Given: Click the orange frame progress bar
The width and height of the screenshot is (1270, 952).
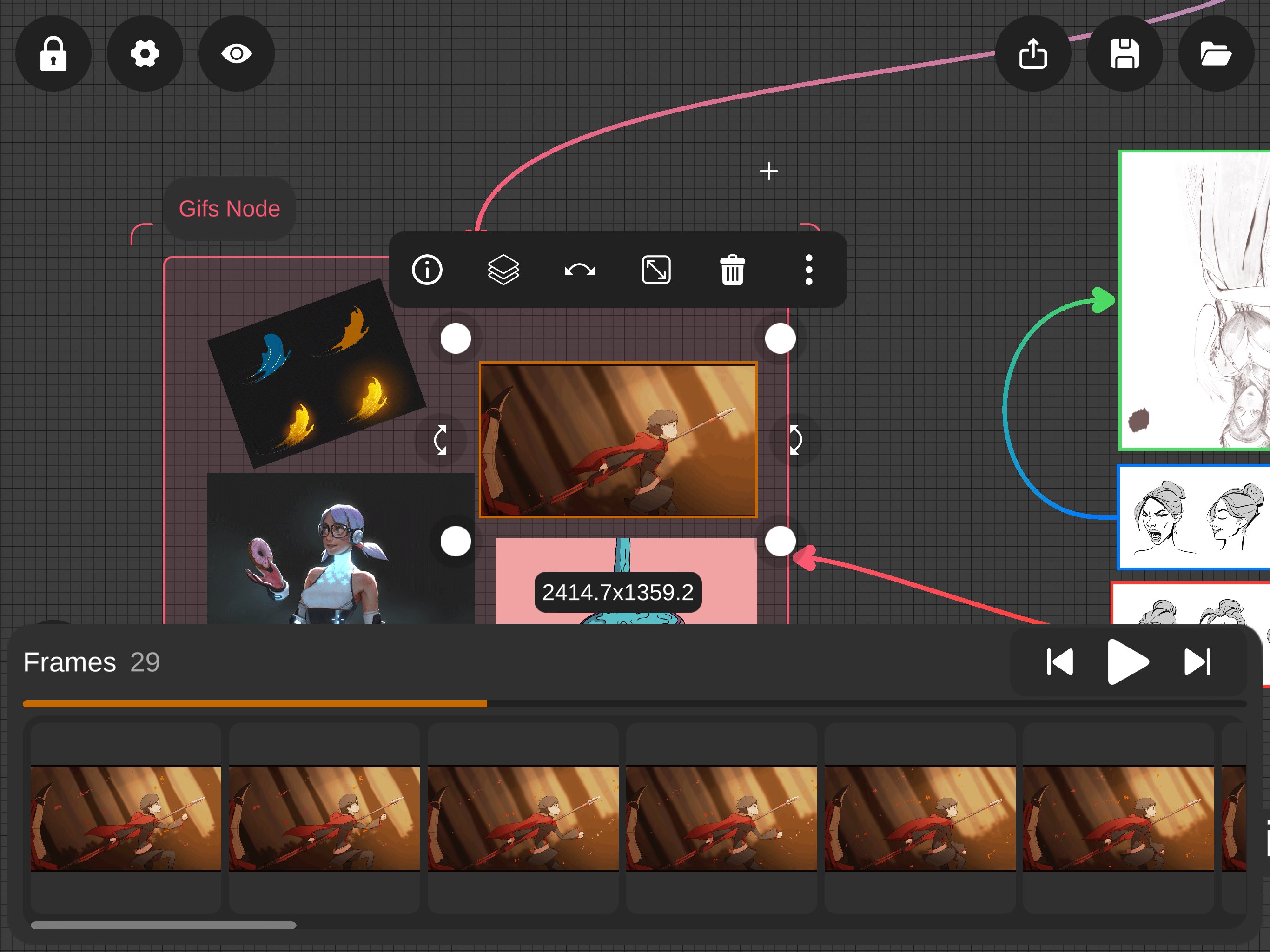Looking at the screenshot, I should click(x=254, y=703).
